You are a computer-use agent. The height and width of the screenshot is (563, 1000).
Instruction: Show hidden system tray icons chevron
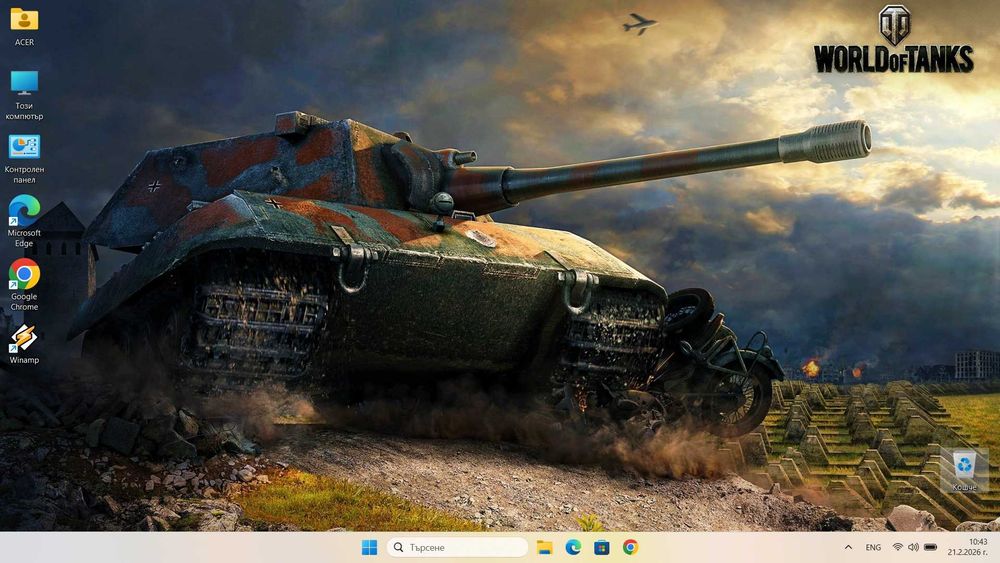click(x=848, y=547)
